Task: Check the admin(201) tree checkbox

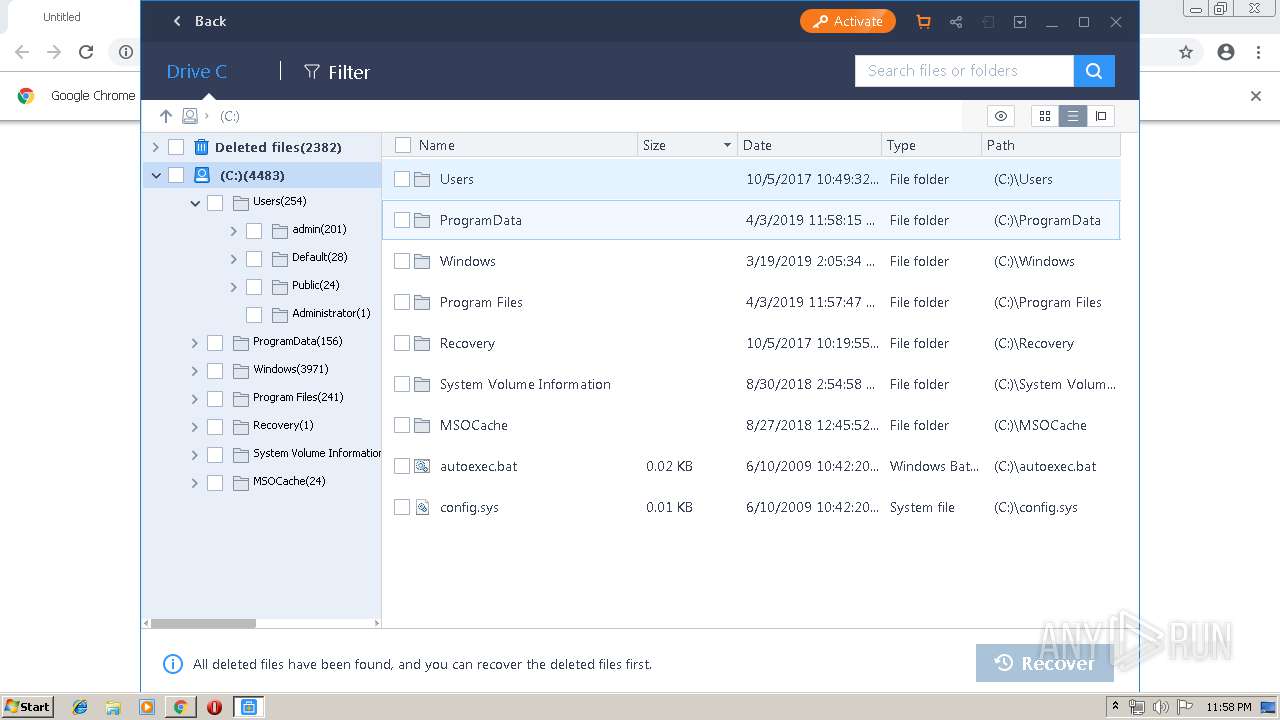Action: (254, 231)
